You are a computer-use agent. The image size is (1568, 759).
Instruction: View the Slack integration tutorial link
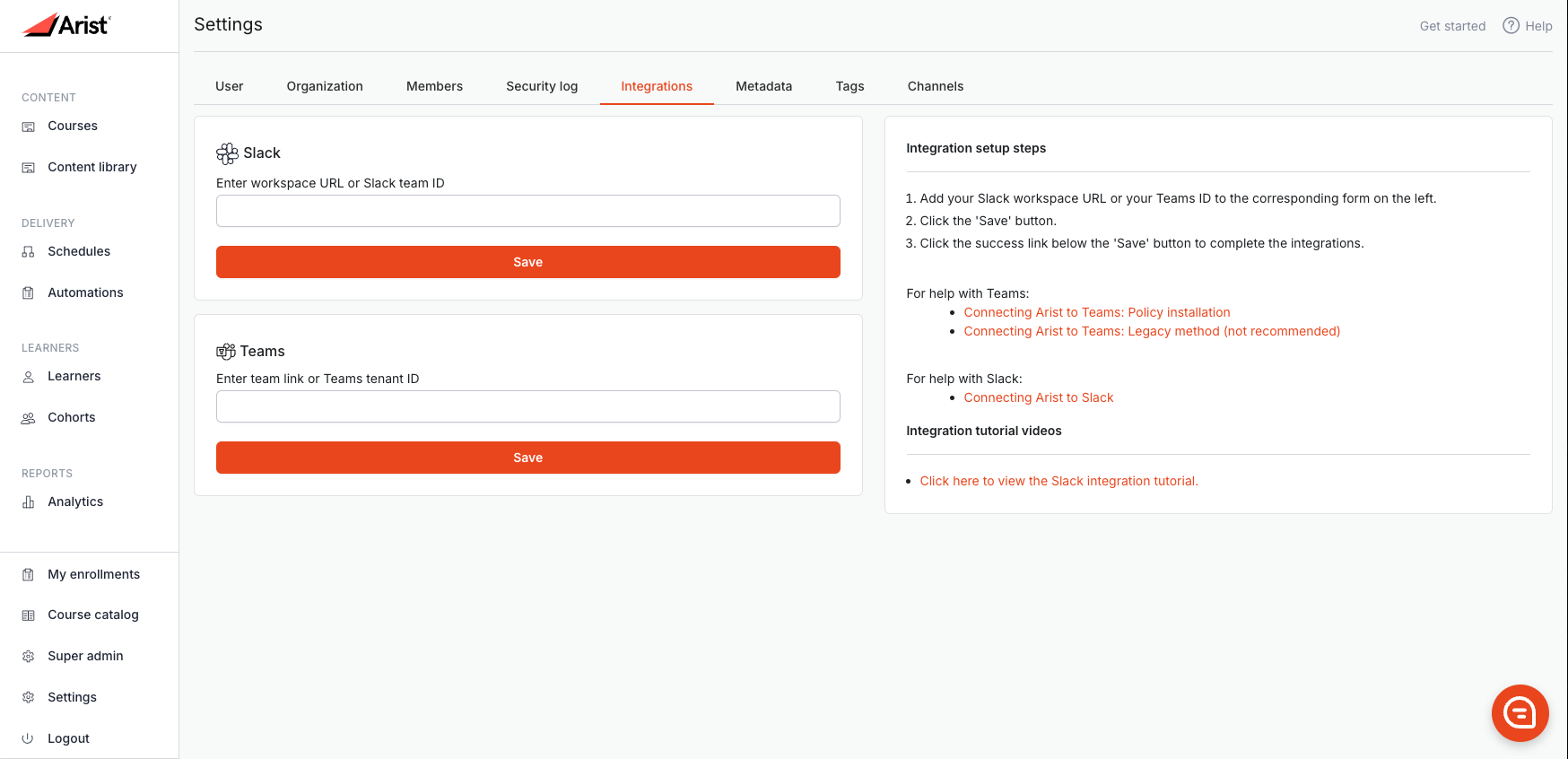coord(1059,481)
